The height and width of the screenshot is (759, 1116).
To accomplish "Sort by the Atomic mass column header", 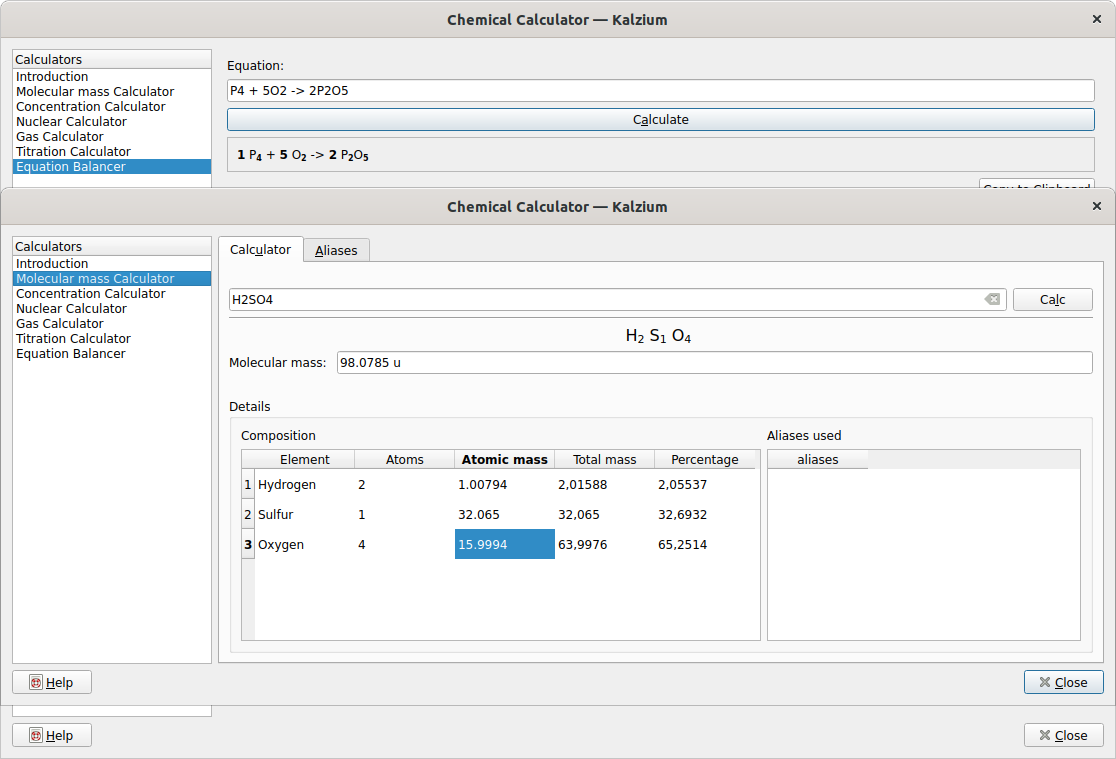I will click(x=504, y=460).
